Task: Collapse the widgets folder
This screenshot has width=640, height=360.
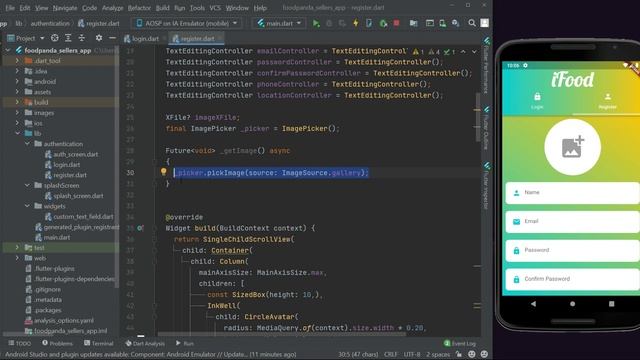Action: click(27, 206)
